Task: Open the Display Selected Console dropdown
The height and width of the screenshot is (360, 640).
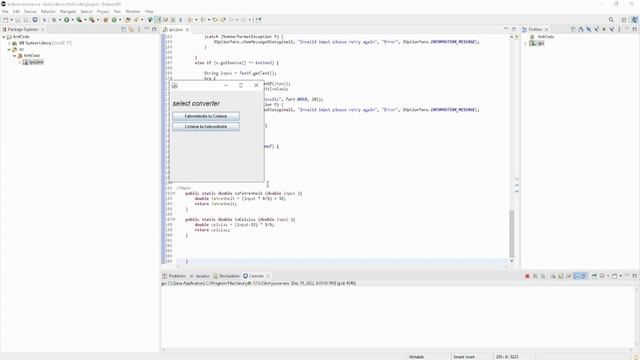Action: [608, 276]
